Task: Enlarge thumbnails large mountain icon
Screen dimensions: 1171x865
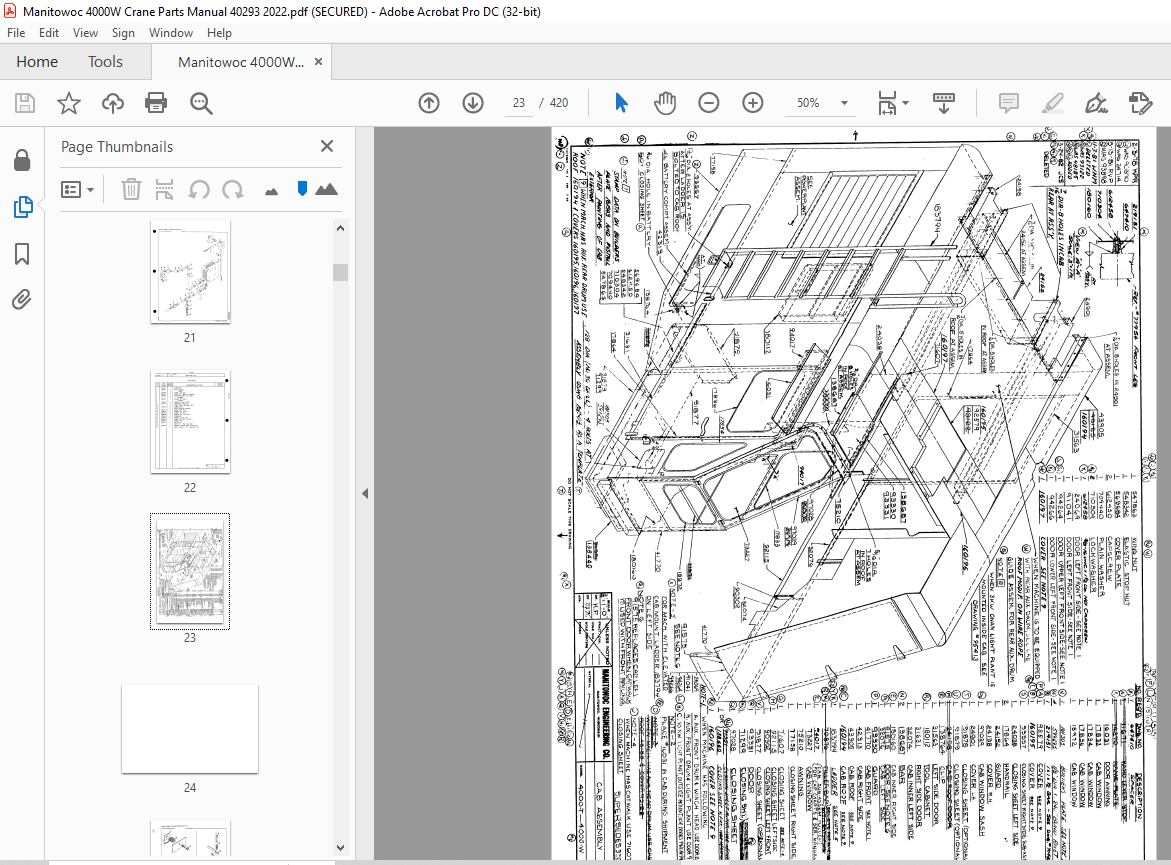Action: (326, 190)
